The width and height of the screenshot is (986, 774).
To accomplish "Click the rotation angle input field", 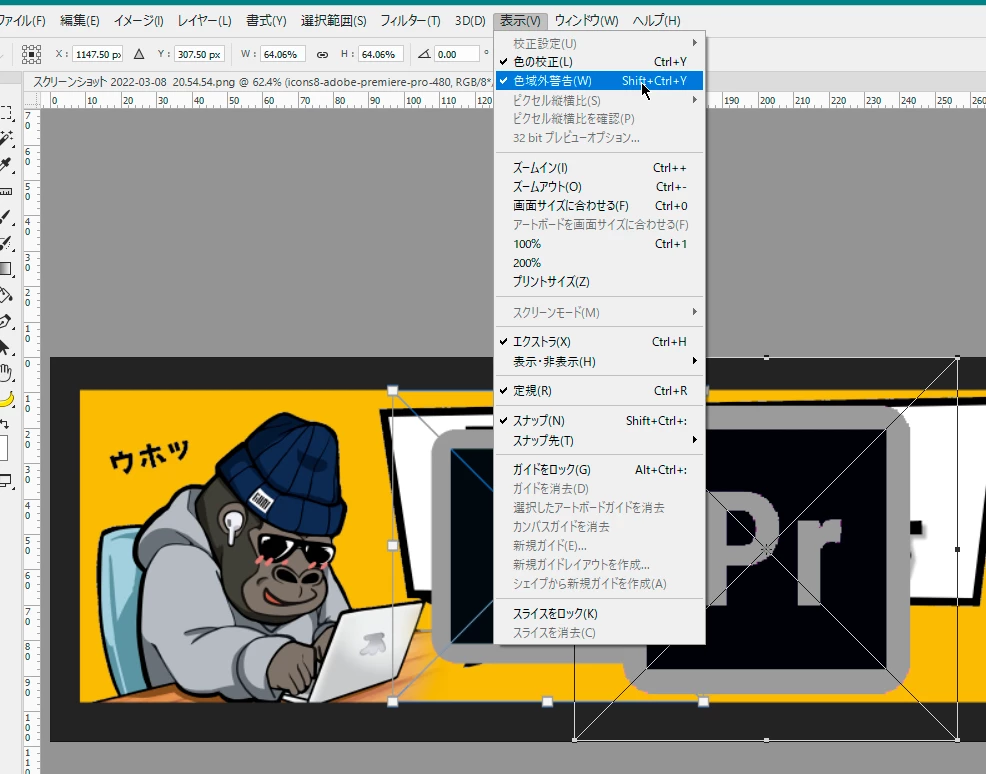I will (455, 55).
